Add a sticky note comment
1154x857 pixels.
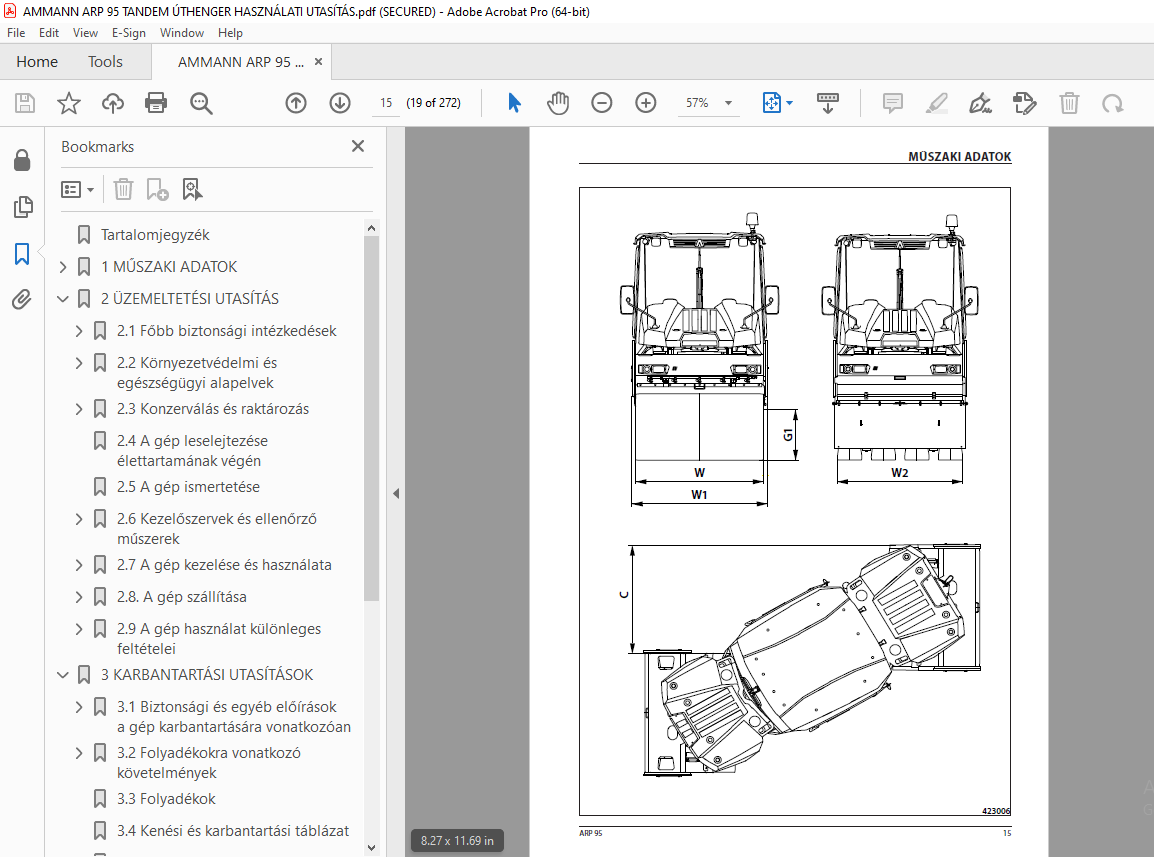(x=892, y=103)
